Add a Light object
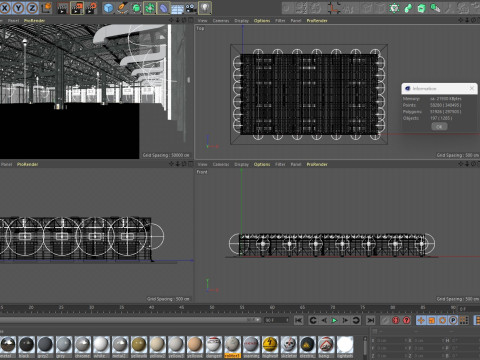 point(205,8)
